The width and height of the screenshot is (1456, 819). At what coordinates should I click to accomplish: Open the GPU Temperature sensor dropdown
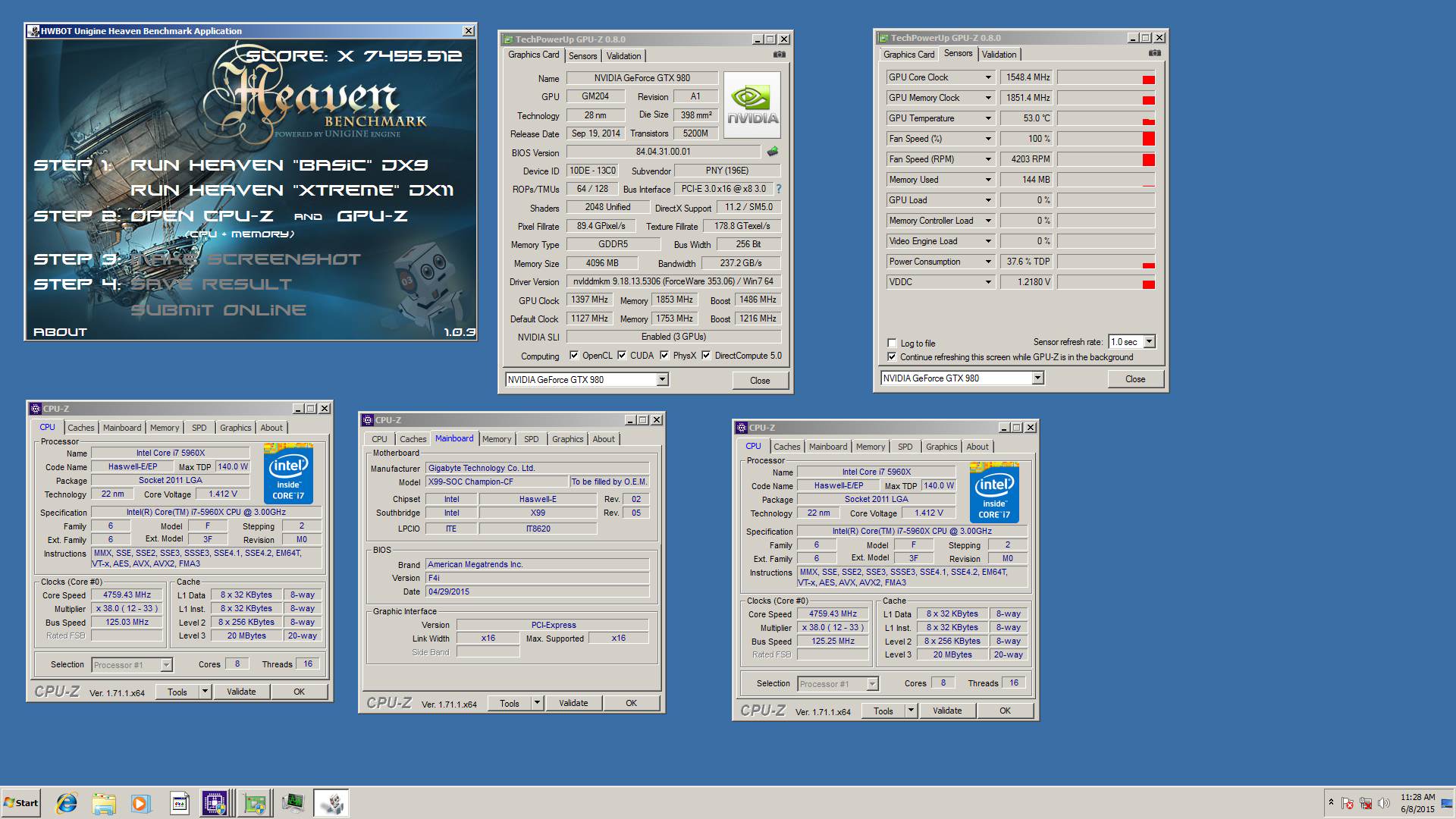[988, 118]
